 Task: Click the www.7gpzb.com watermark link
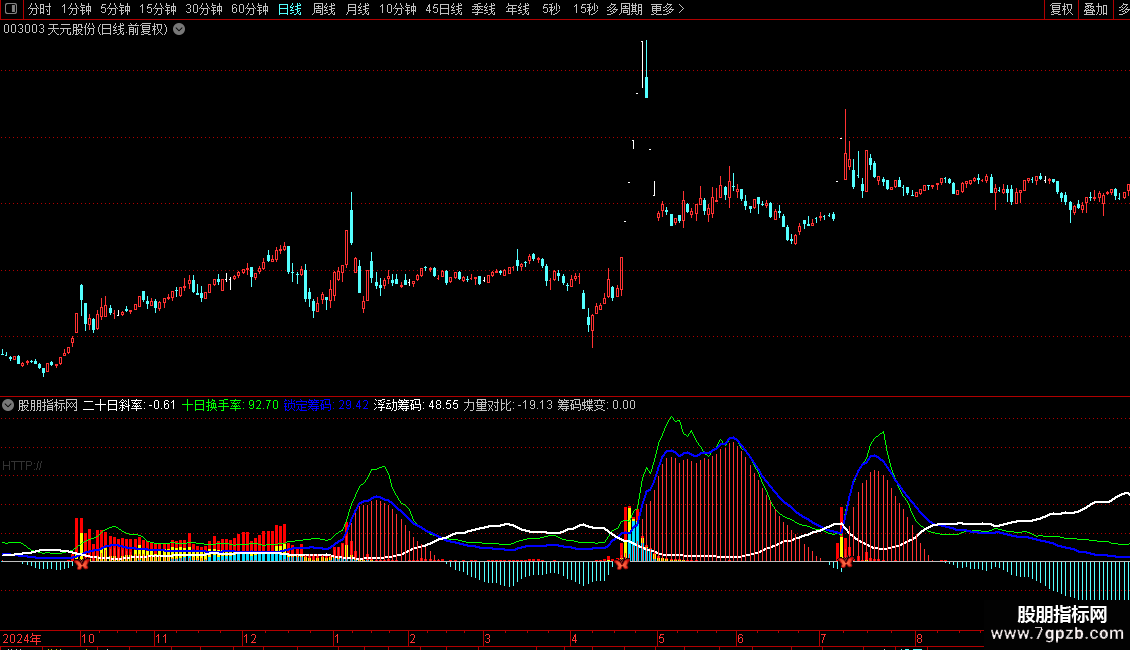click(1059, 634)
